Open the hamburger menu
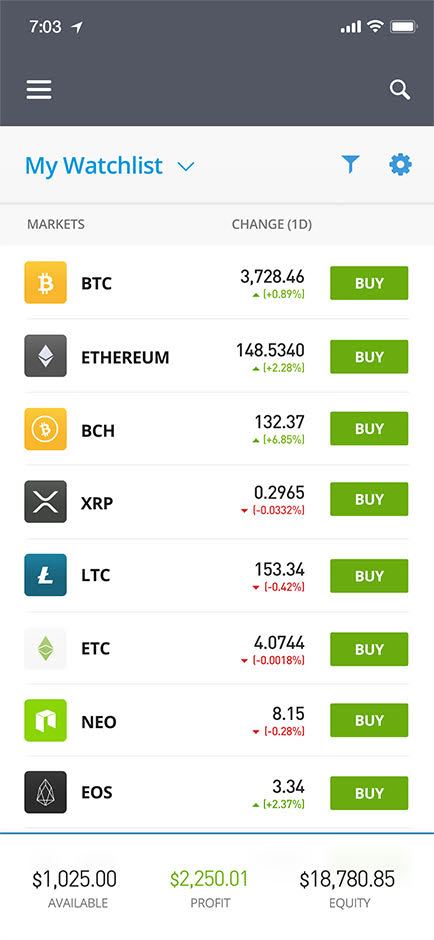 click(39, 90)
